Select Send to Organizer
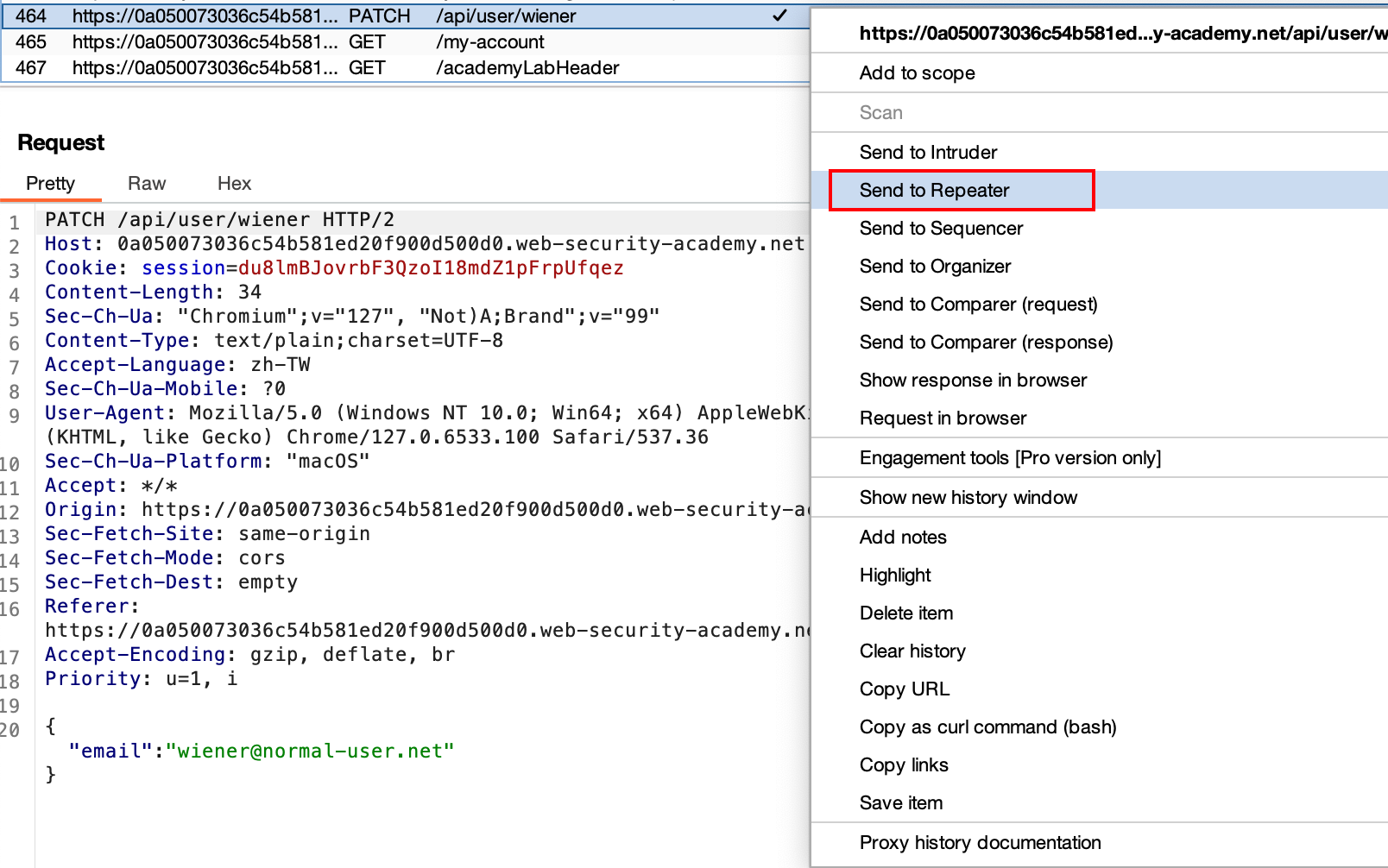This screenshot has width=1388, height=868. tap(1100, 266)
